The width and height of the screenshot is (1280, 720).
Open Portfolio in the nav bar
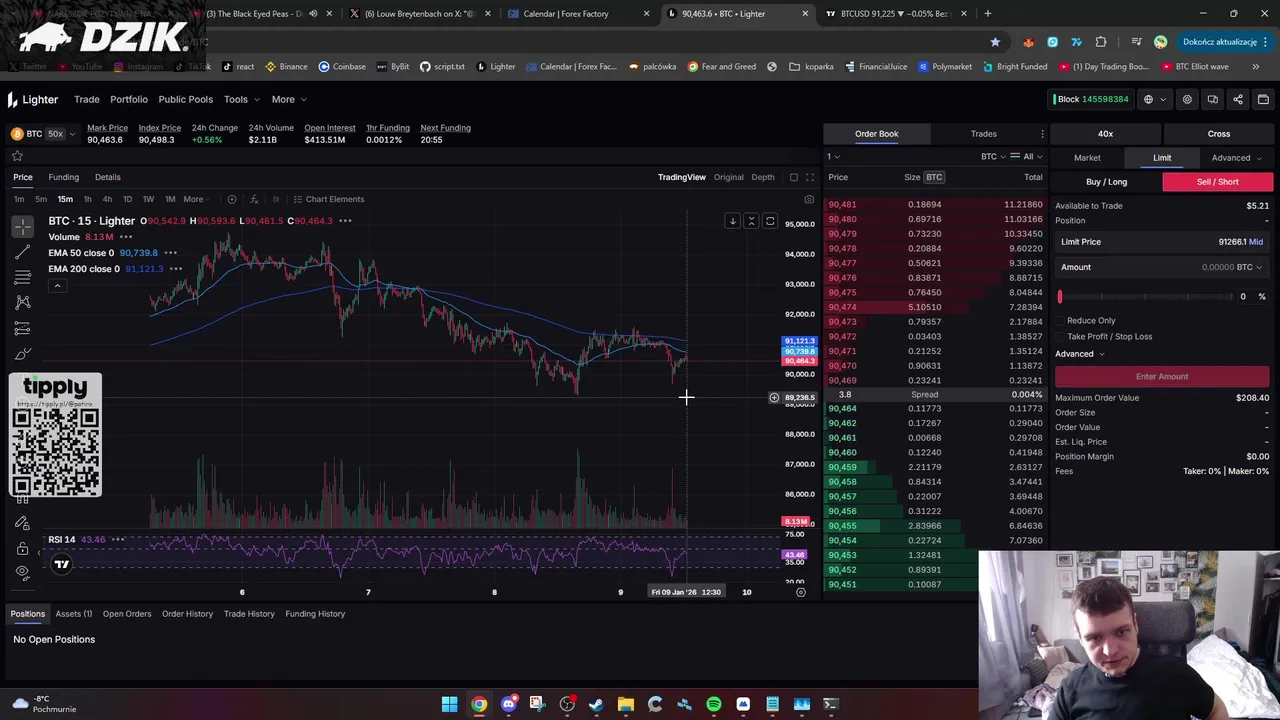(129, 99)
